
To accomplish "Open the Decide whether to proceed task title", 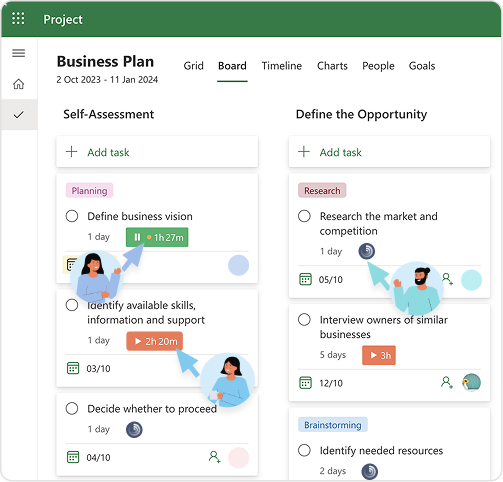I will [x=152, y=408].
